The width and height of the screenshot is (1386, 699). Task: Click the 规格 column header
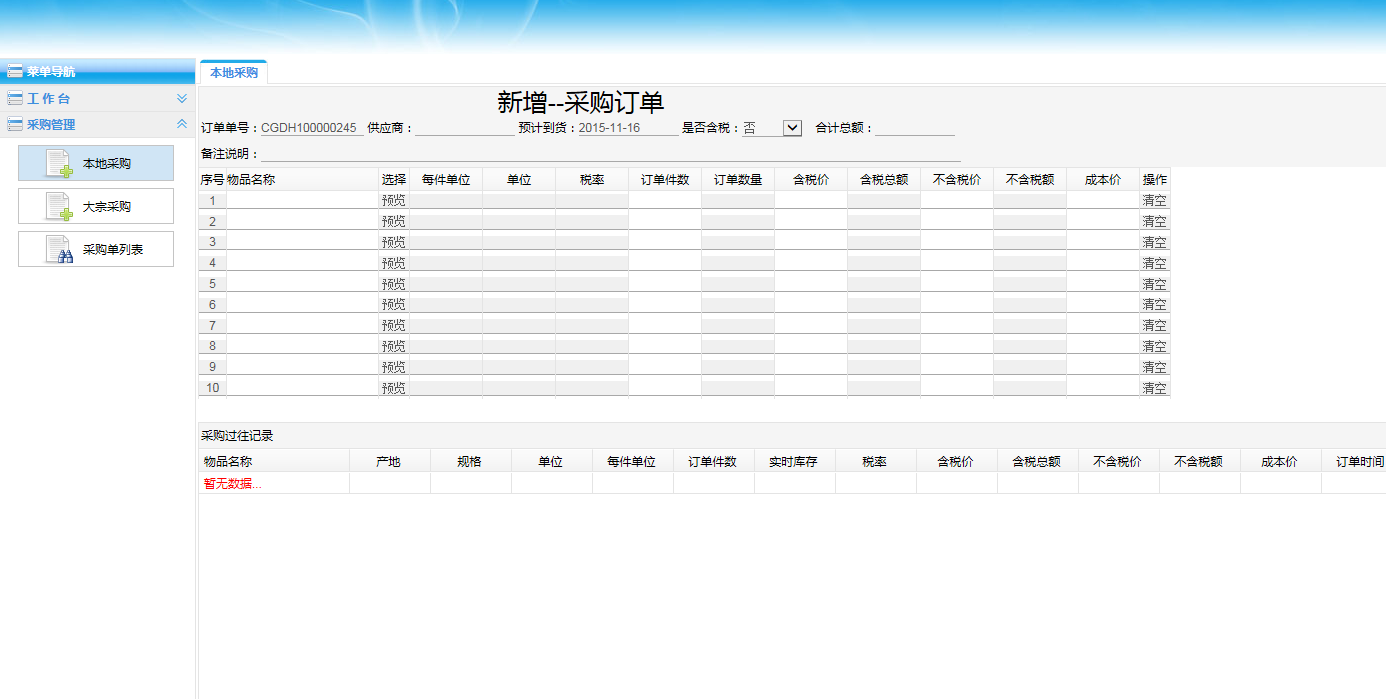(x=469, y=462)
